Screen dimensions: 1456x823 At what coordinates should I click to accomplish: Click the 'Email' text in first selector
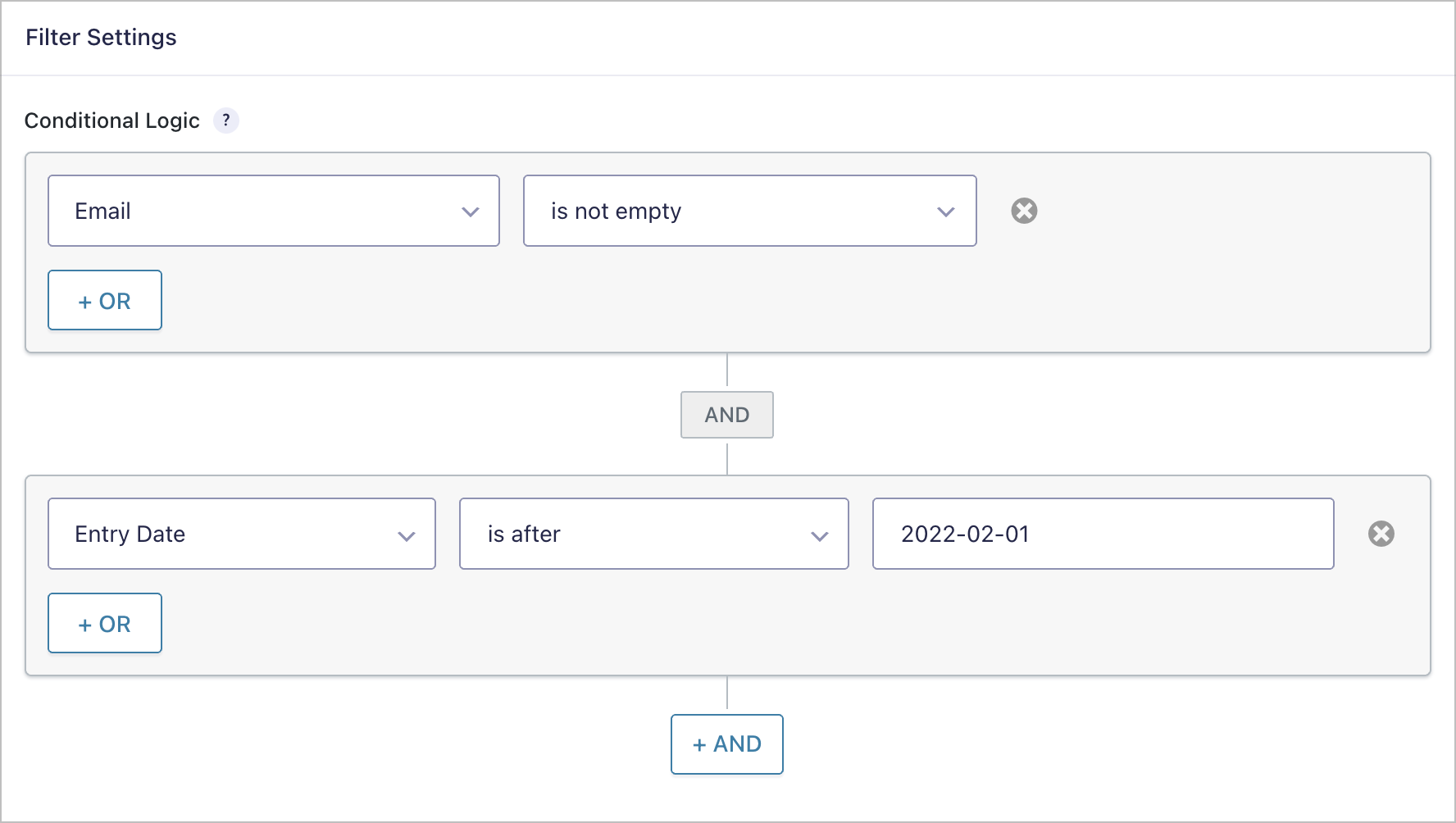(x=103, y=211)
